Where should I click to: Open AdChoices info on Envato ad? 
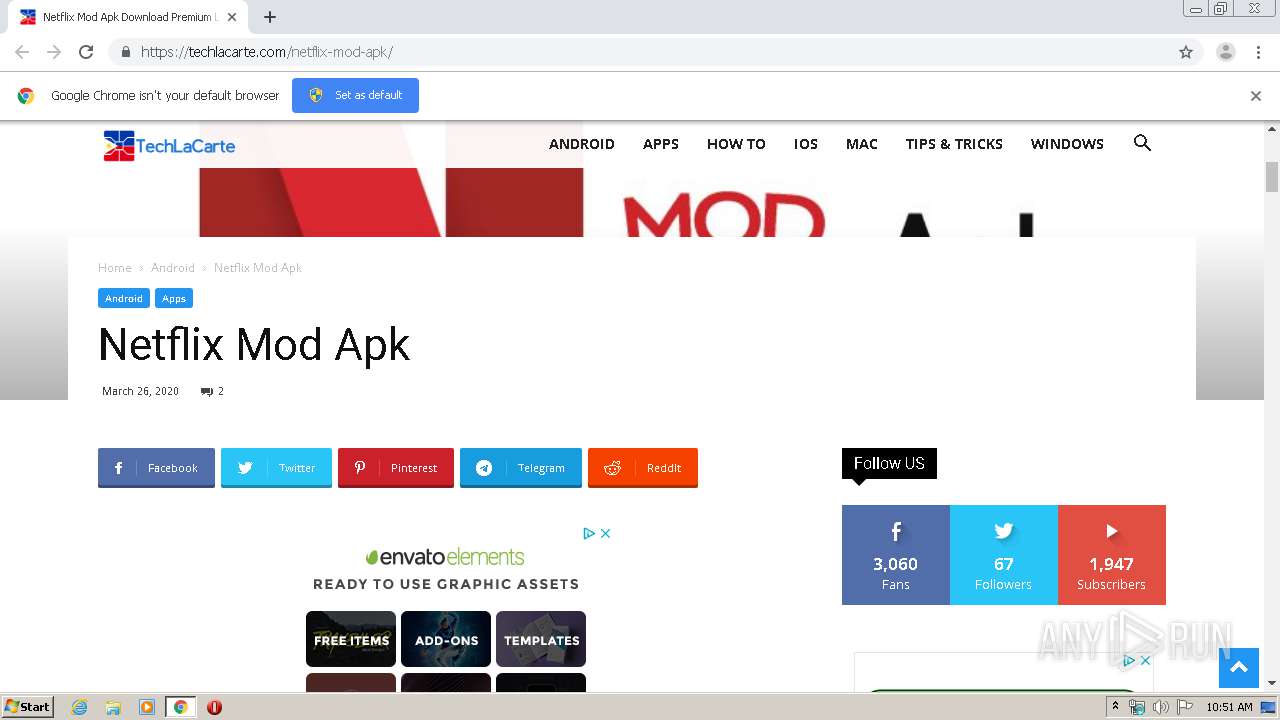pyautogui.click(x=590, y=534)
